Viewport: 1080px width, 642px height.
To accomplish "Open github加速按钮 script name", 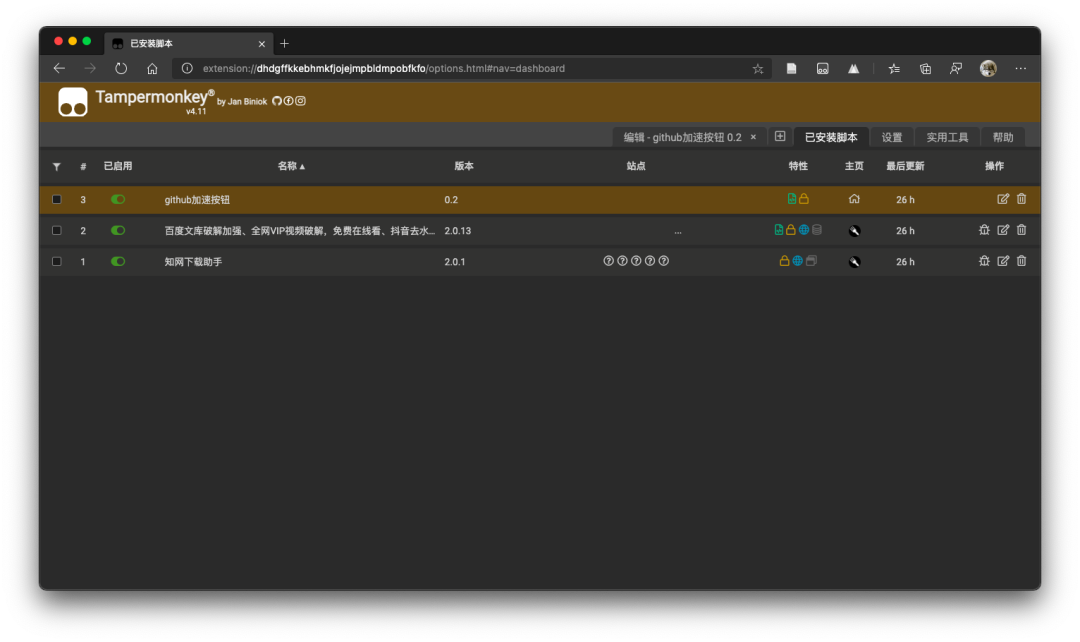I will (x=197, y=200).
